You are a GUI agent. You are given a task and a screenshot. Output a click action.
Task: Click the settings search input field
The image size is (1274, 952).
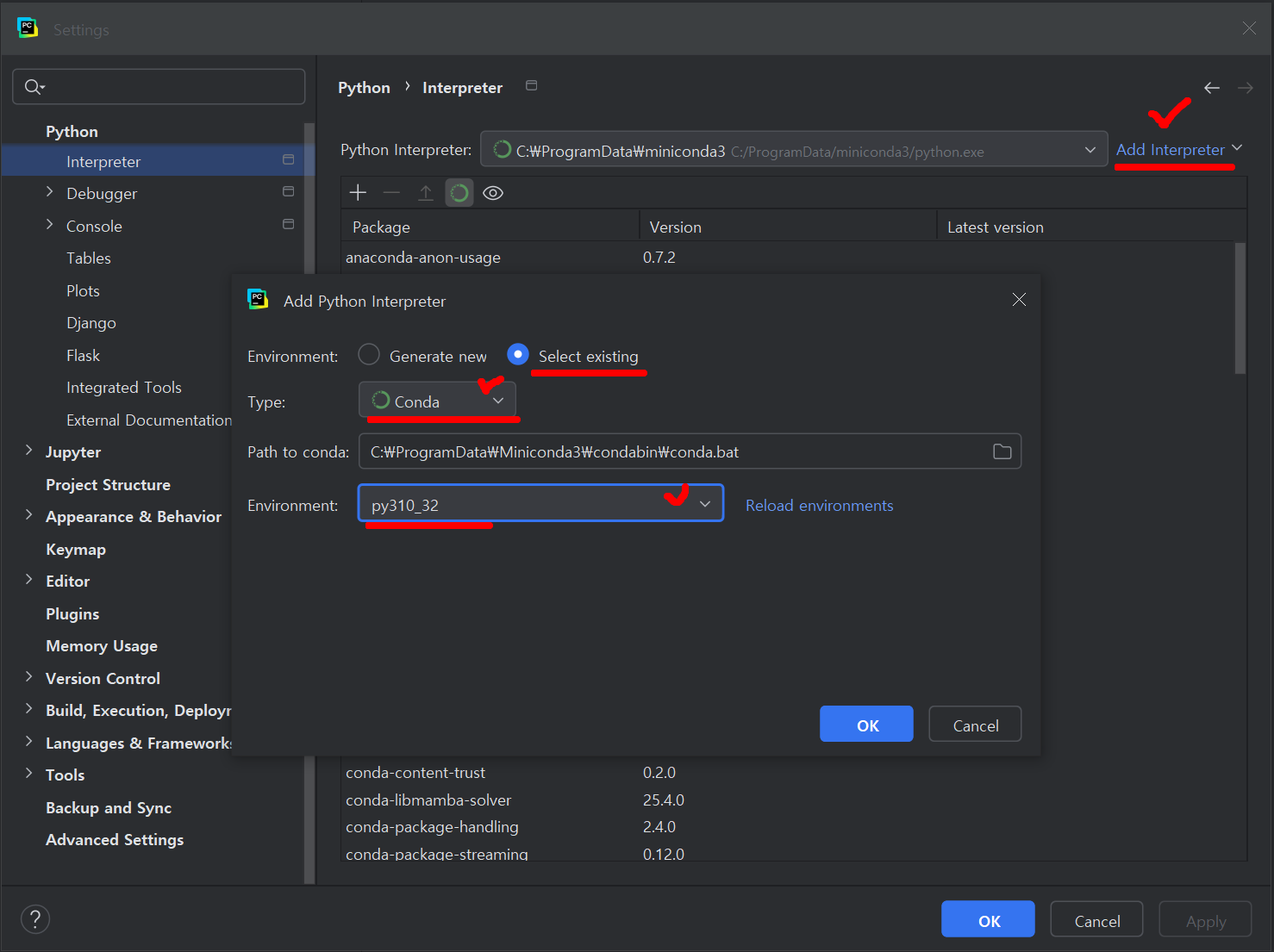(159, 86)
